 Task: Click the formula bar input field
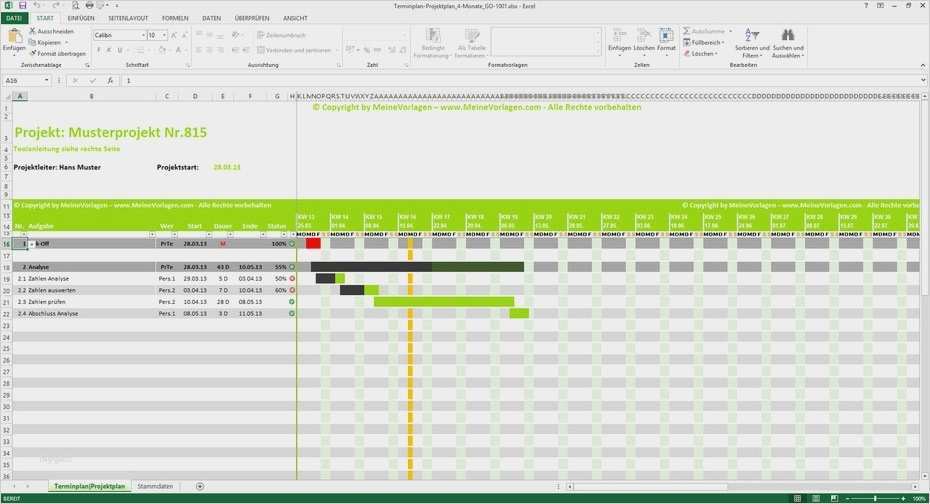(x=522, y=80)
